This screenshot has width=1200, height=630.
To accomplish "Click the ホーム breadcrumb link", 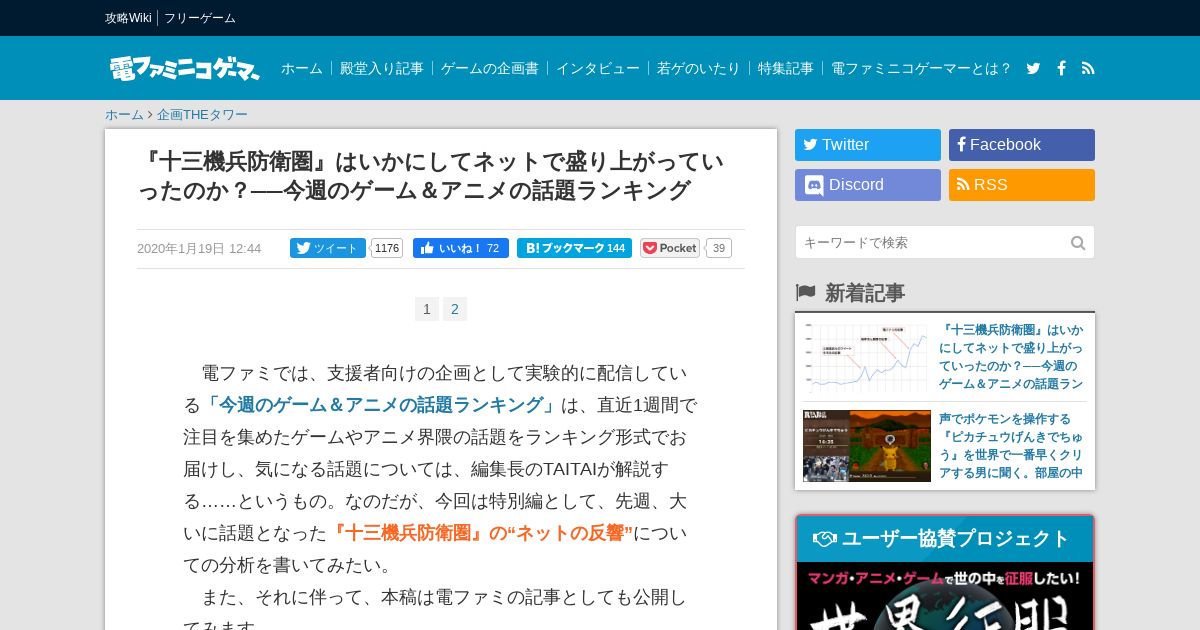I will pos(124,114).
